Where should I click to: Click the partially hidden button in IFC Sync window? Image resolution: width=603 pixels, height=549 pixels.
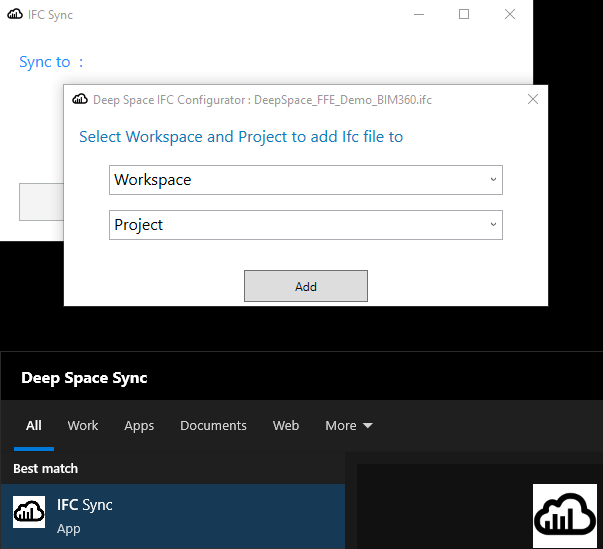42,202
